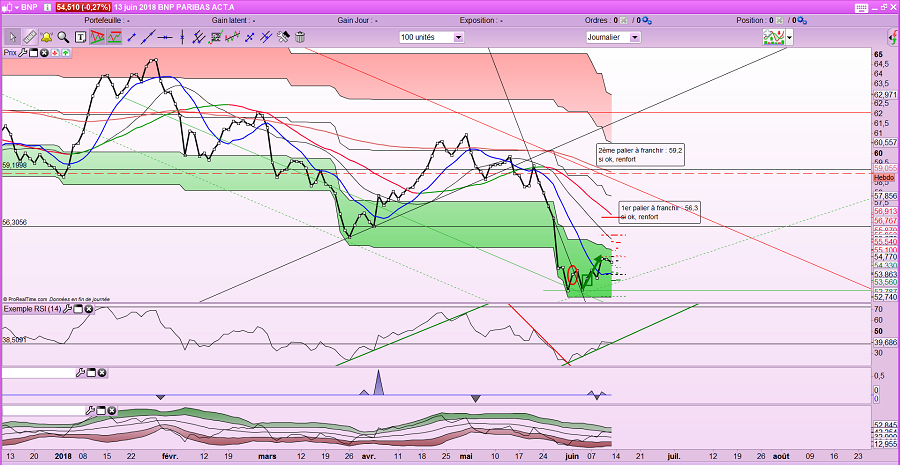This screenshot has width=900, height=465.
Task: Choose the text annotation tool
Action: click(80, 37)
